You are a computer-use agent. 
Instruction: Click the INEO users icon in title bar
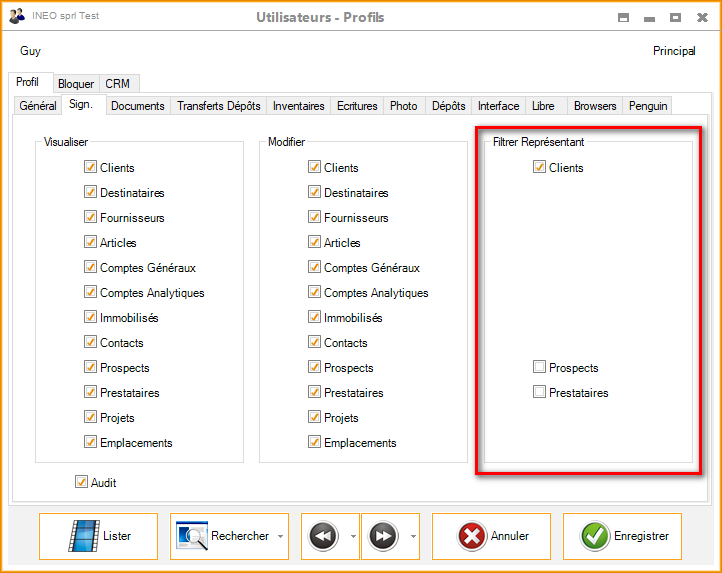[17, 16]
